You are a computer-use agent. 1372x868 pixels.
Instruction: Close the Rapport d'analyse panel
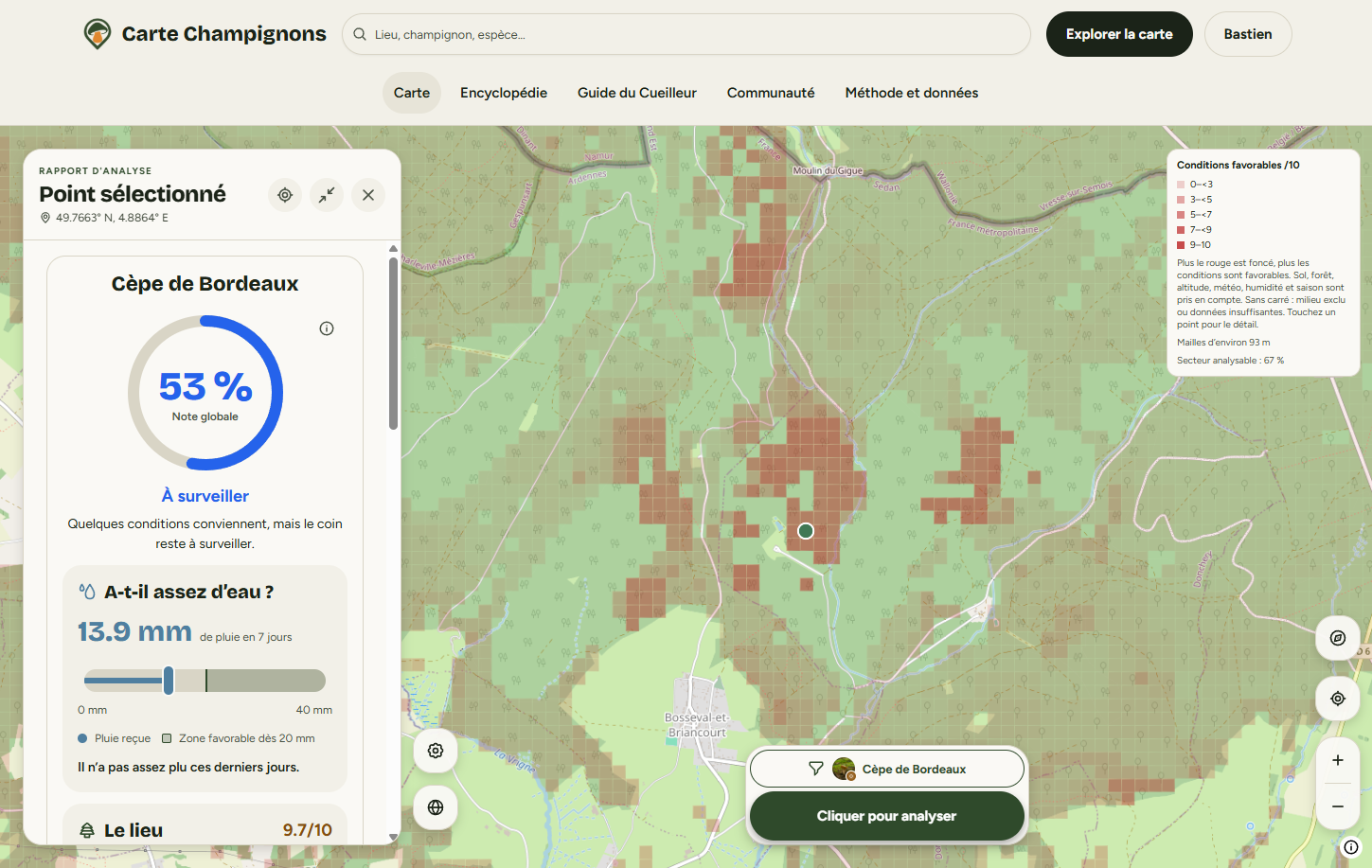tap(368, 195)
